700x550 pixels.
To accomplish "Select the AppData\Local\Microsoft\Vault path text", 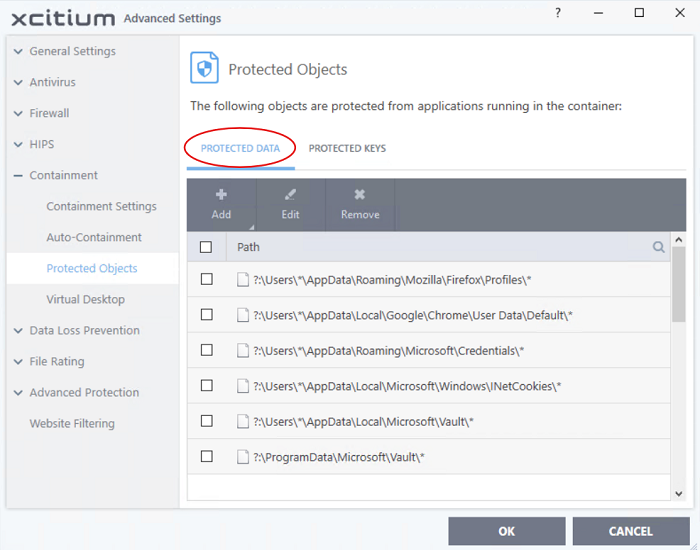I will (363, 421).
